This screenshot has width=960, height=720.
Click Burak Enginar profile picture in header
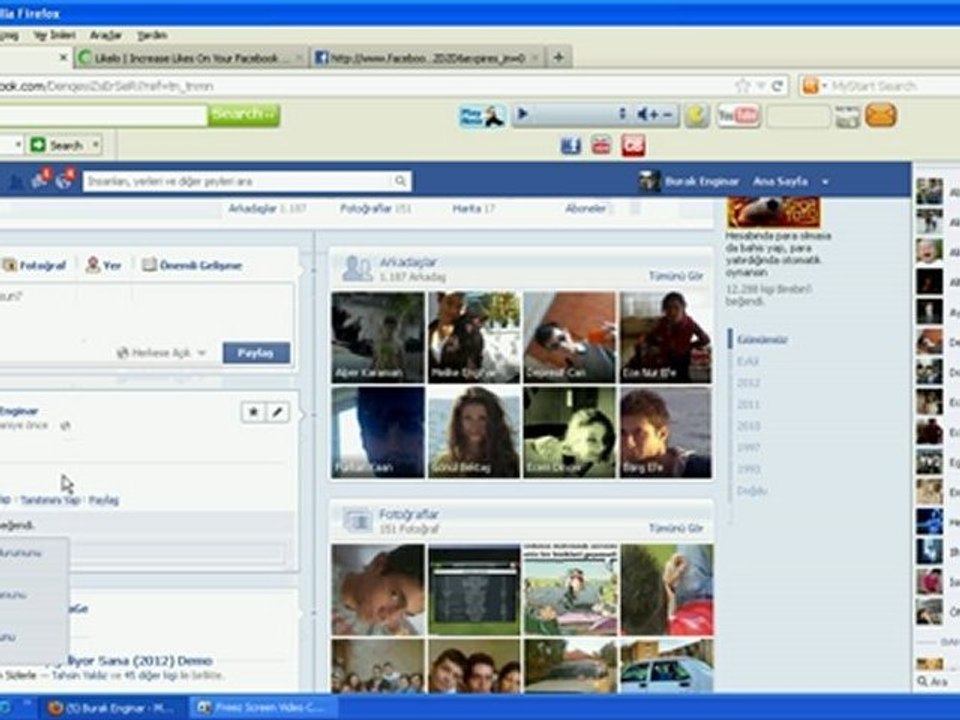coord(649,181)
